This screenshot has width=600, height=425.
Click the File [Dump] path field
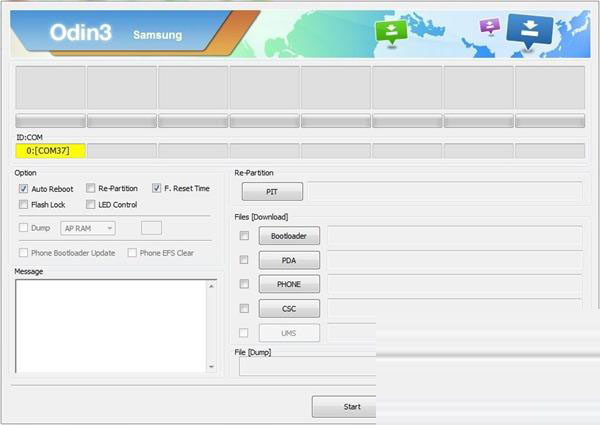308,366
